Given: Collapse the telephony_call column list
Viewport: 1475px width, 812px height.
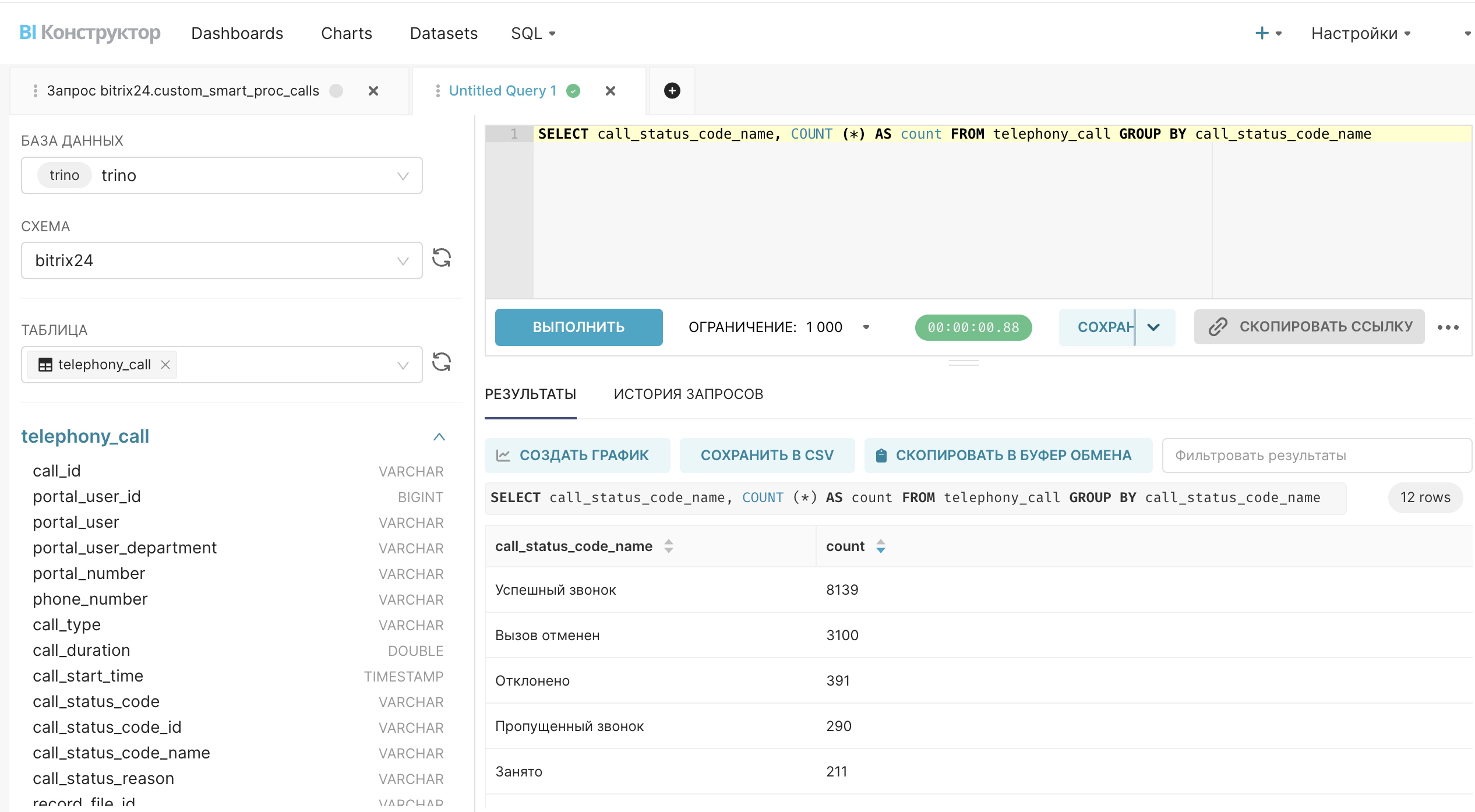Looking at the screenshot, I should click(439, 437).
